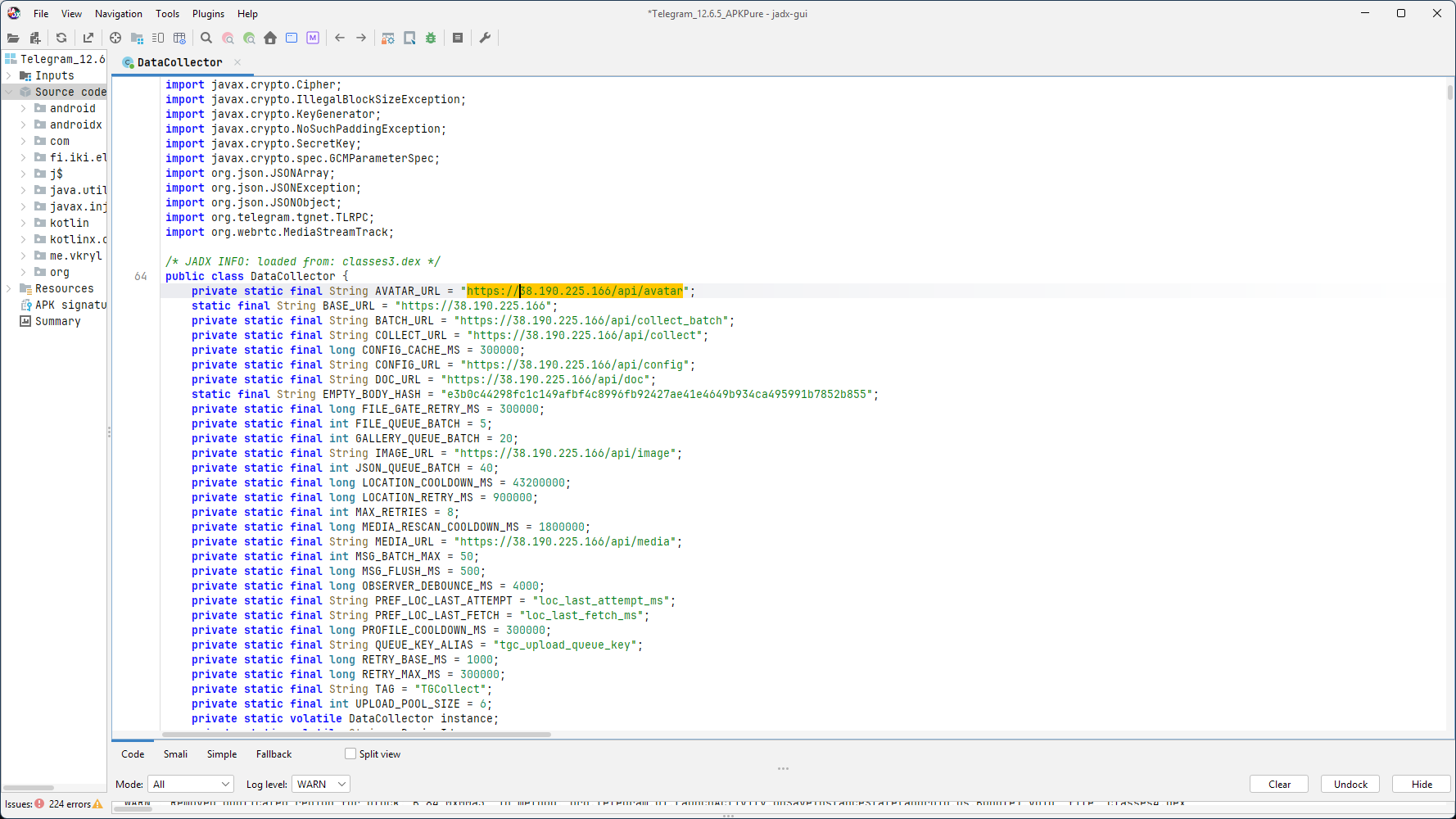Expand the android package node
Image resolution: width=1456 pixels, height=819 pixels.
23,108
